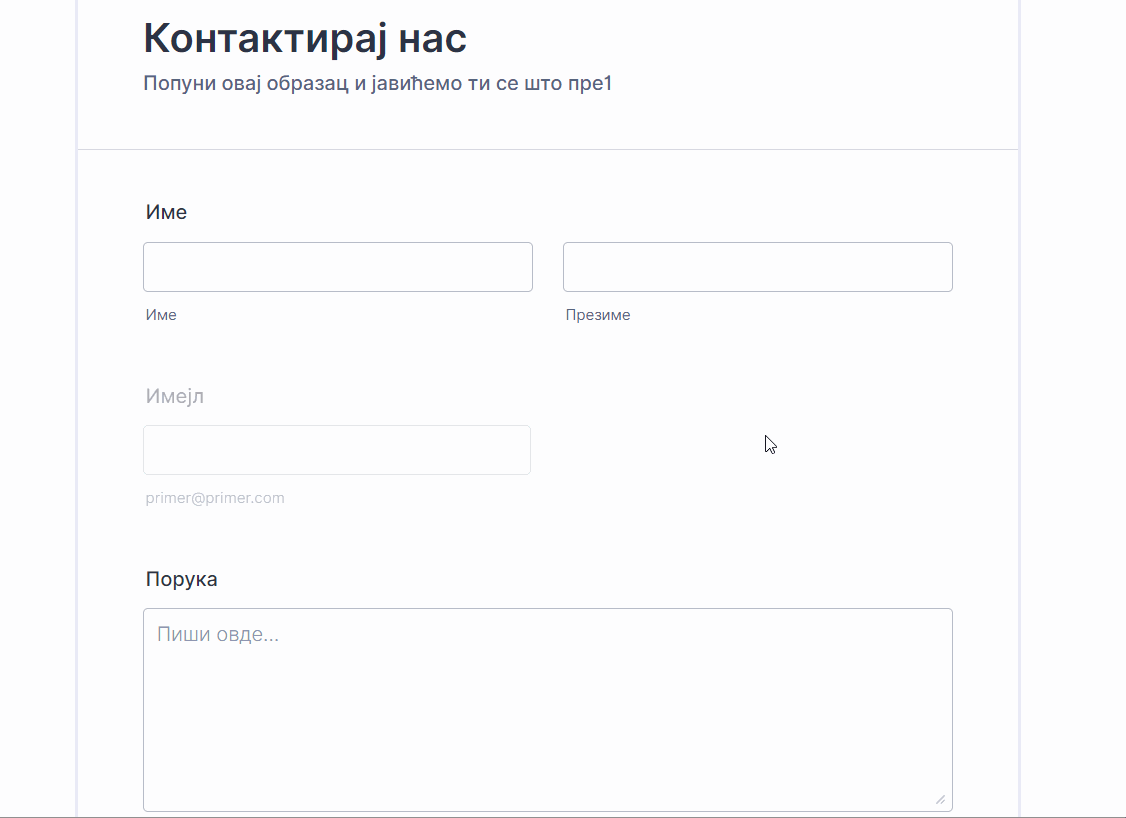
Task: Click the "primer@primer.com" hint text
Action: [215, 498]
